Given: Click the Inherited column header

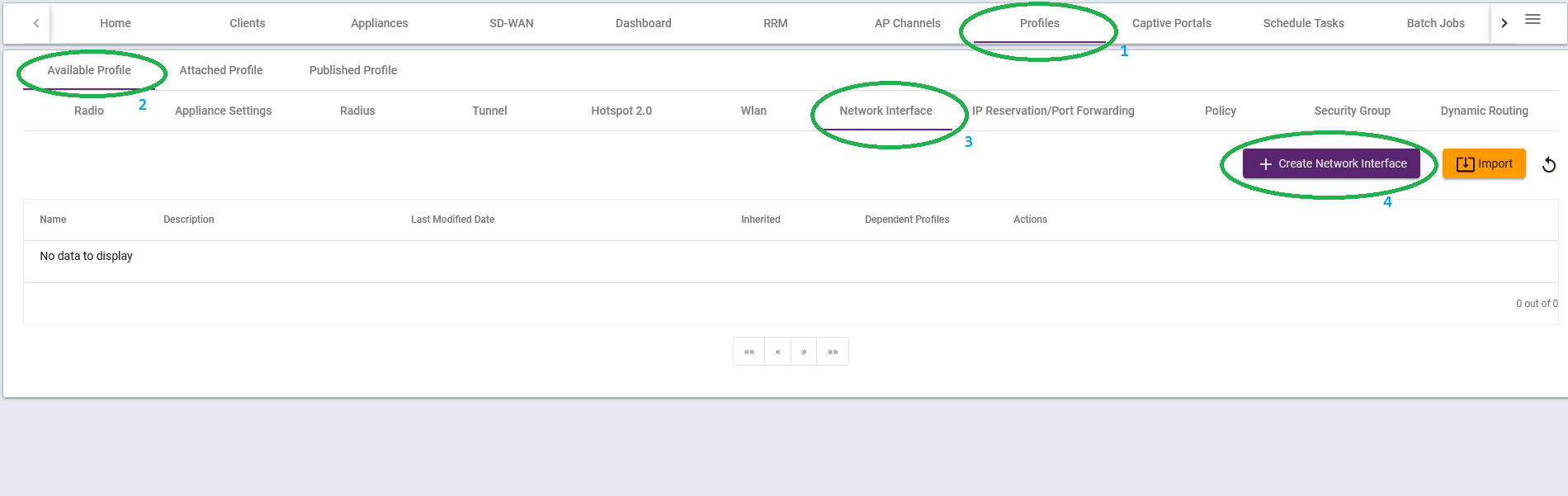Looking at the screenshot, I should coord(761,220).
